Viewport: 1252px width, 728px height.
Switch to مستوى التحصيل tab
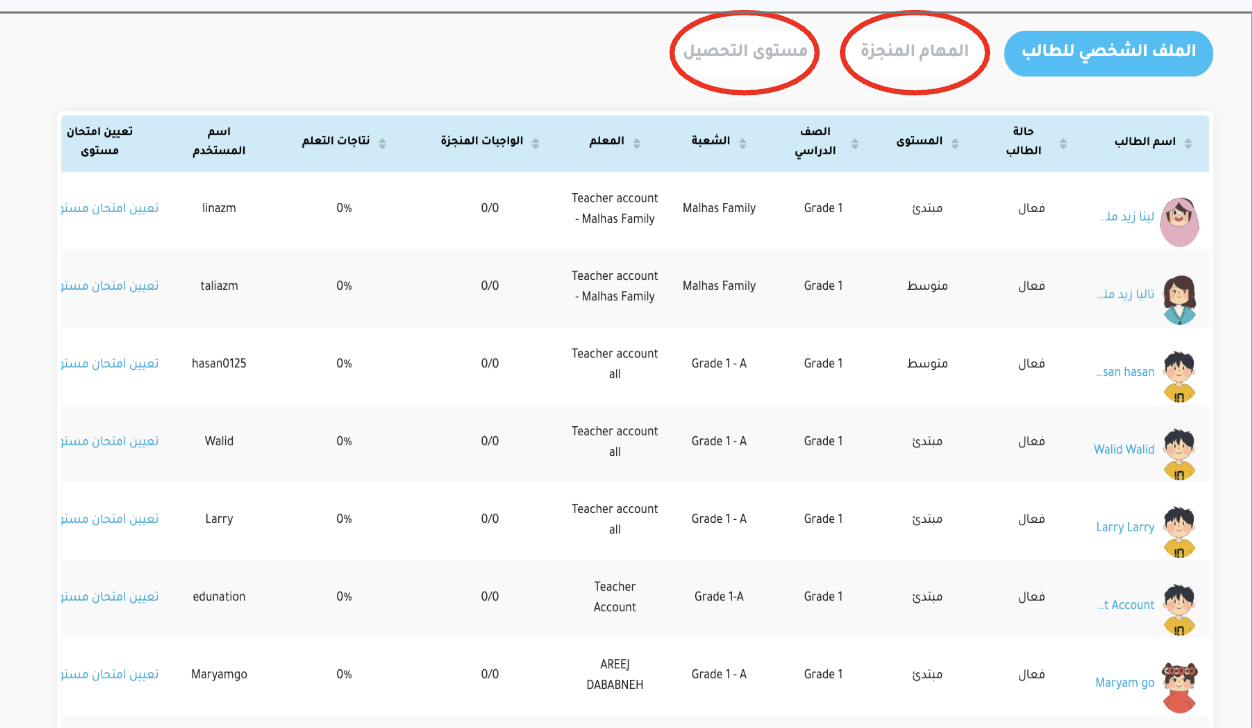coord(745,52)
